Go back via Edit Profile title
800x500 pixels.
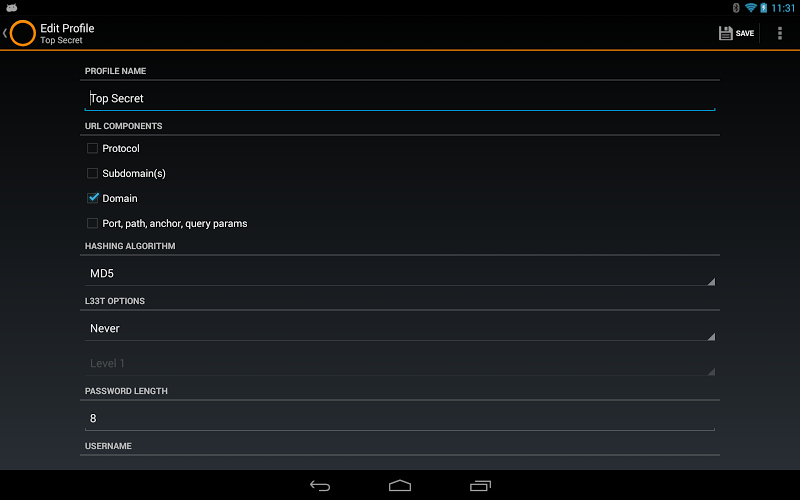pyautogui.click(x=67, y=28)
